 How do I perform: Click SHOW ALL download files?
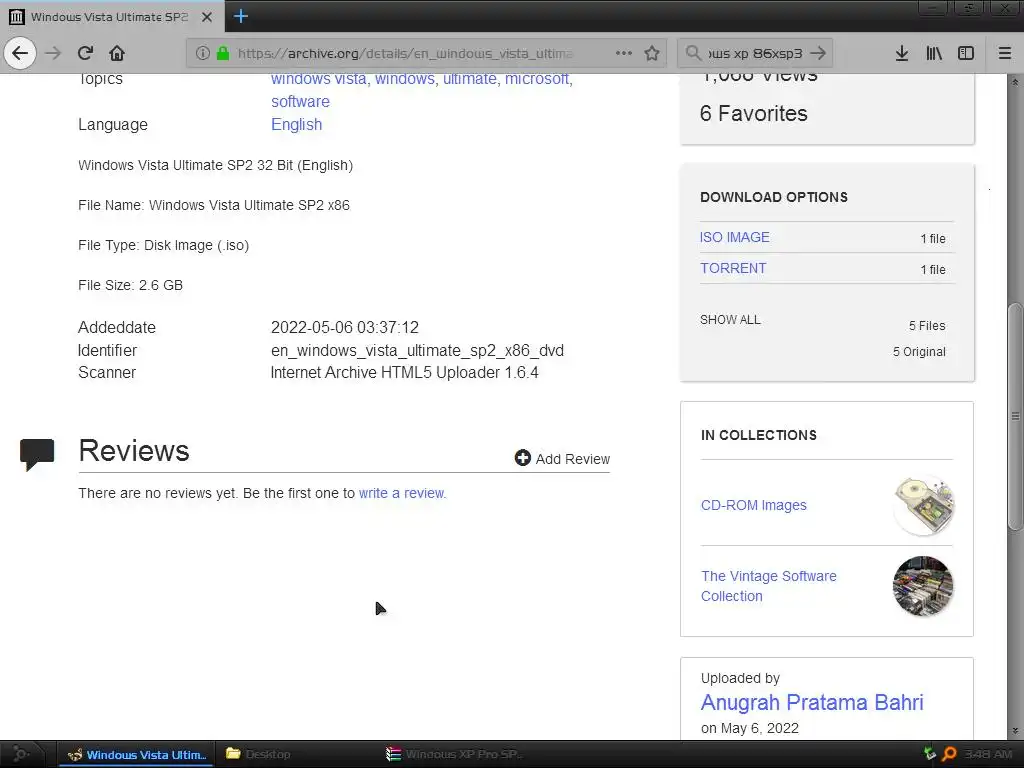click(730, 320)
